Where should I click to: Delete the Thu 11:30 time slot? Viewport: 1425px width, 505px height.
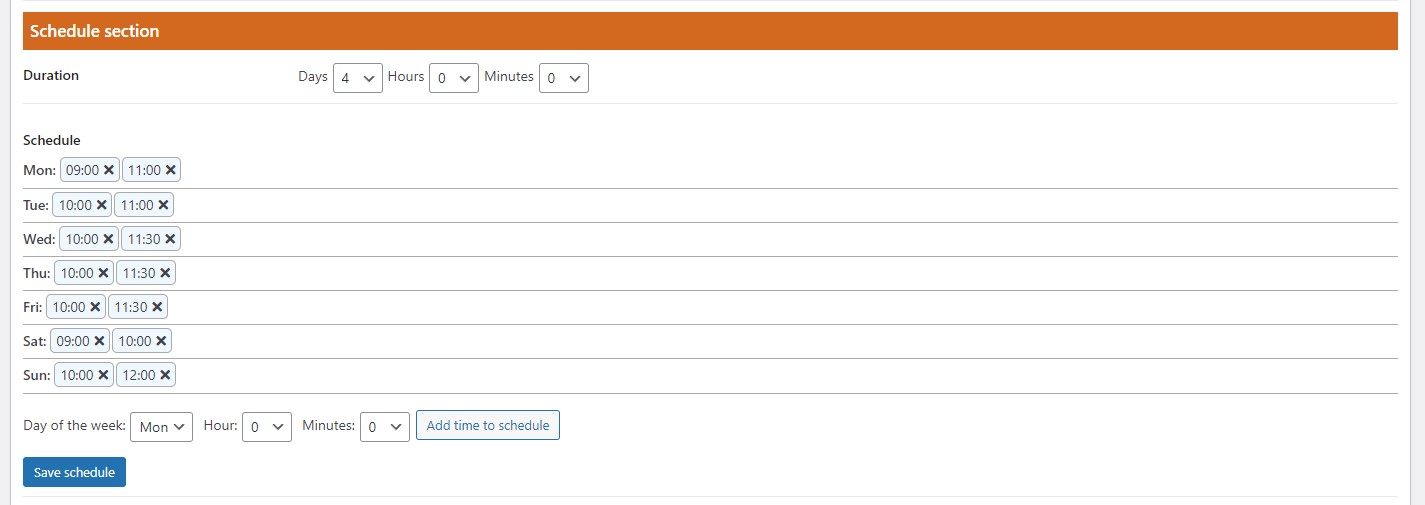tap(165, 273)
